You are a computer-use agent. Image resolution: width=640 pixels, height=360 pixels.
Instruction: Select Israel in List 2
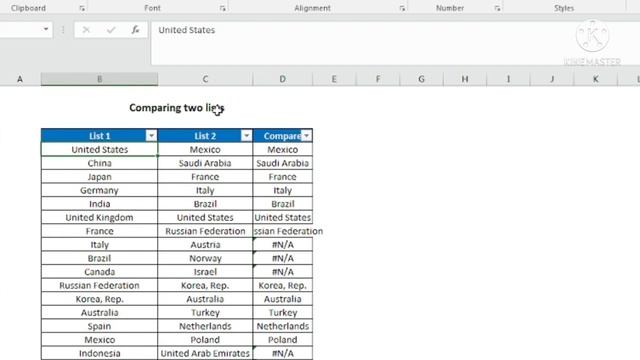pyautogui.click(x=205, y=271)
